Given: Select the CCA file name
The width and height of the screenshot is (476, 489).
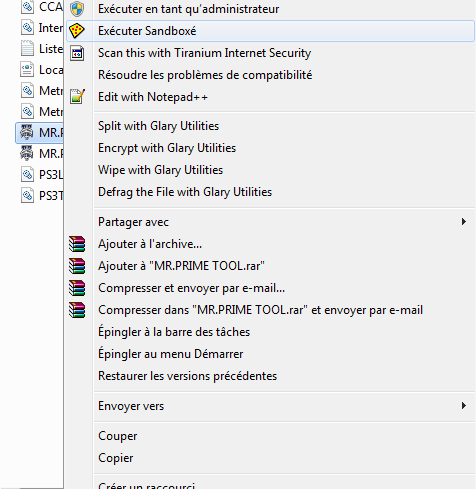Looking at the screenshot, I should coord(51,7).
